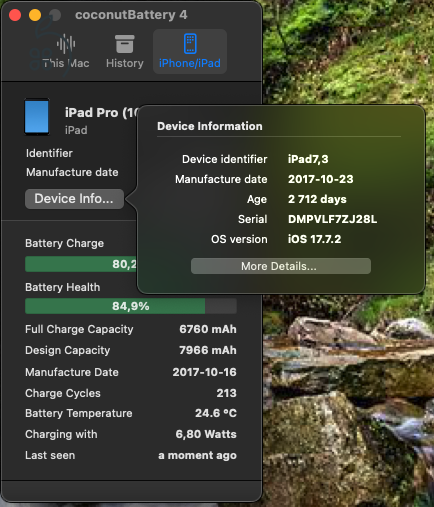Click the manufacture date 2017-10-23 value

(320, 179)
